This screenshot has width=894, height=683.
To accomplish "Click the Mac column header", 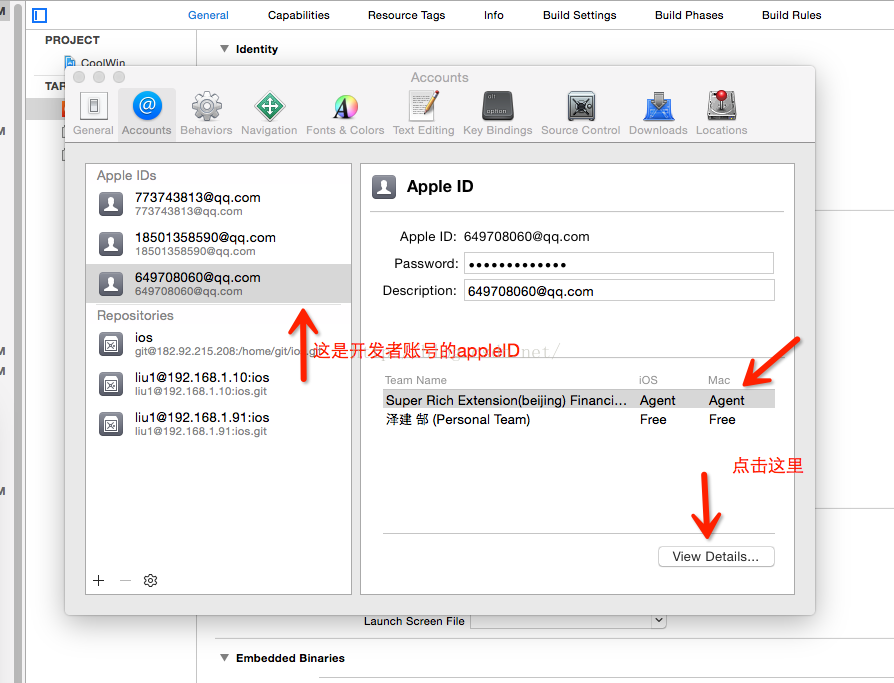I will click(719, 380).
